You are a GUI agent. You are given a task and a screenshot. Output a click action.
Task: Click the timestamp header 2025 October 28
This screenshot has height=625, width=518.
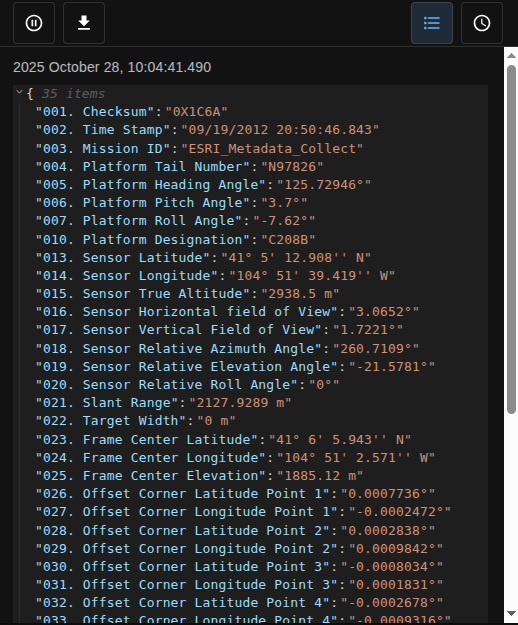point(112,67)
